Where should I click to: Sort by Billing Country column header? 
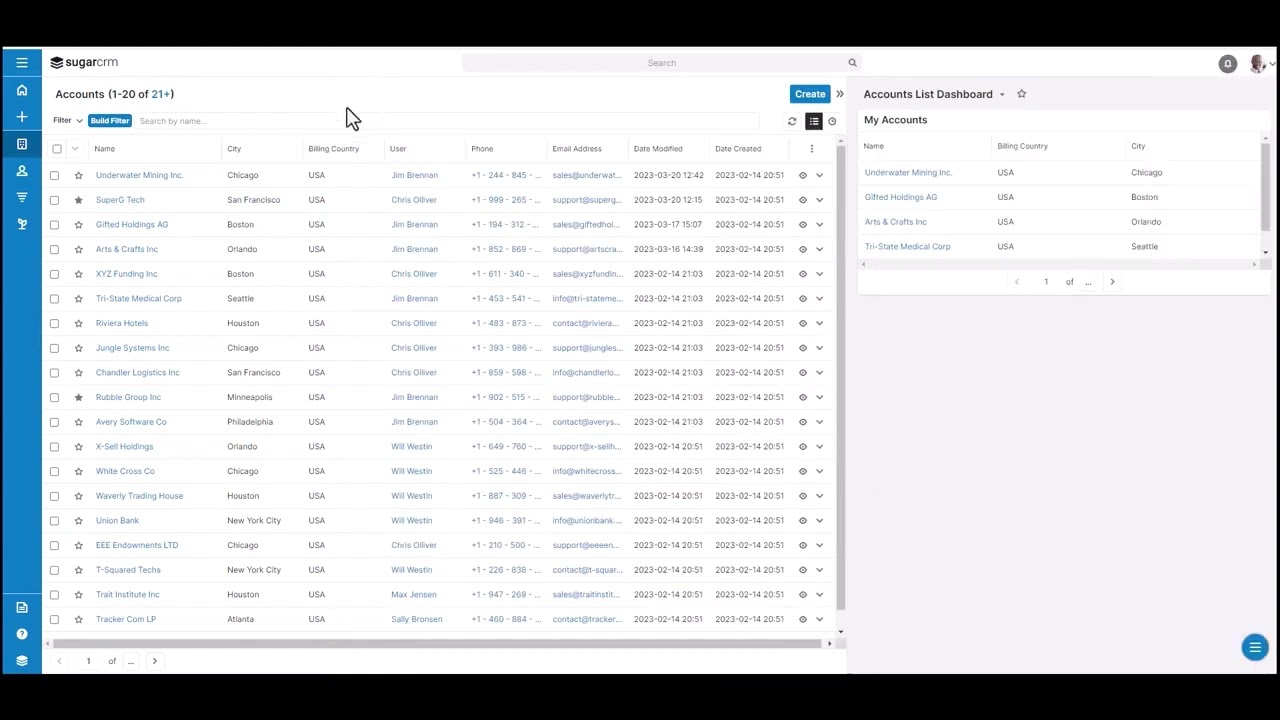tap(333, 149)
